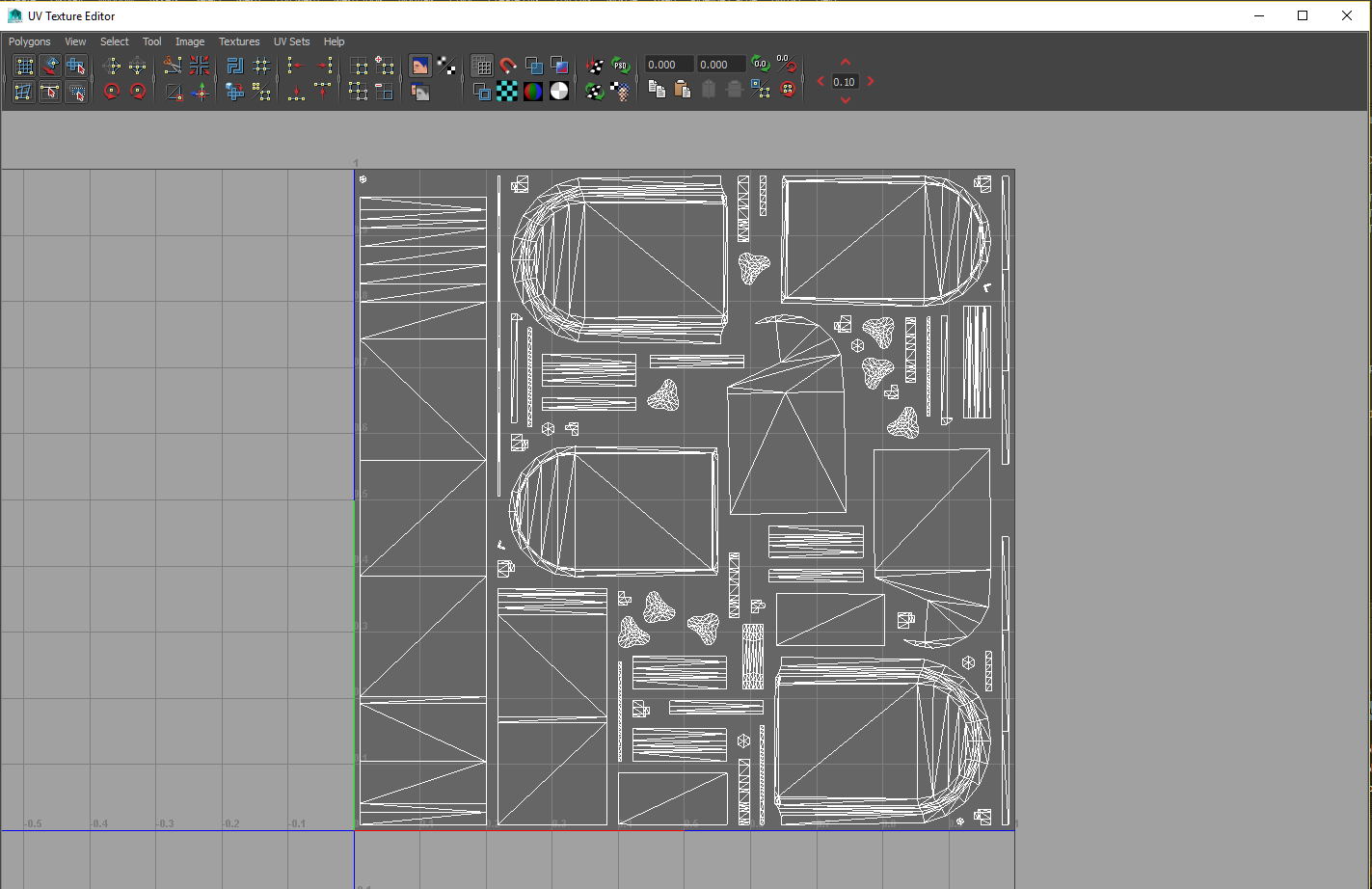The width and height of the screenshot is (1372, 889).
Task: Toggle shaded UV display
Action: pos(533,66)
